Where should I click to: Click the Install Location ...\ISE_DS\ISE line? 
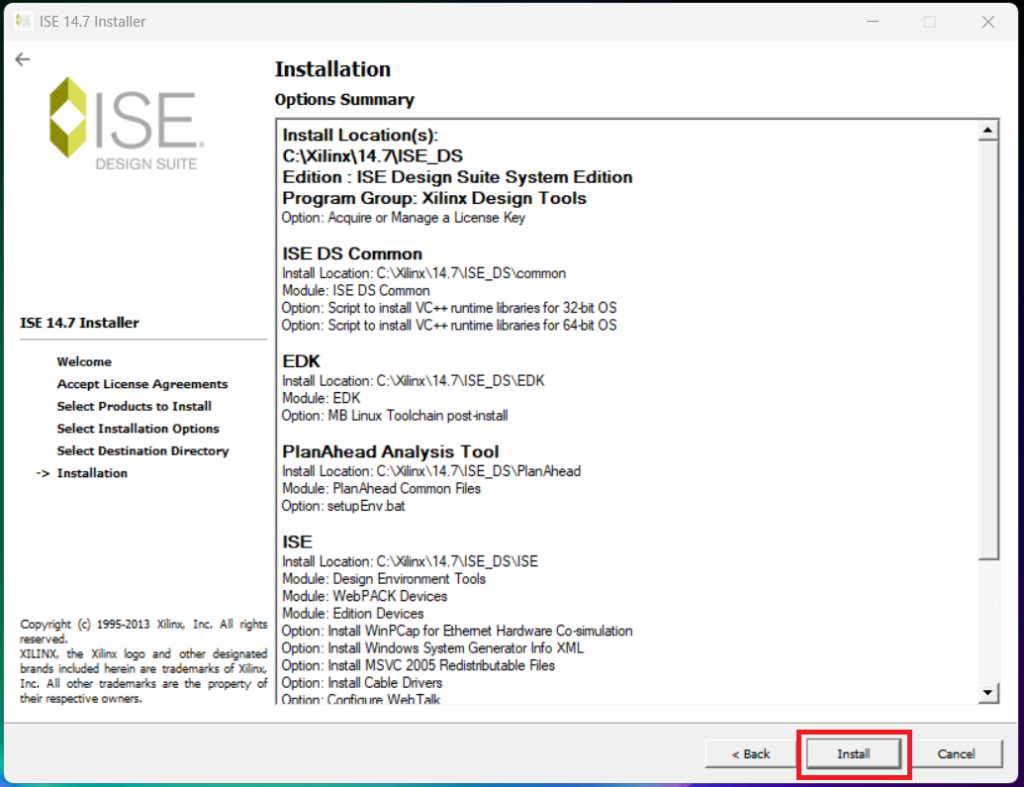409,562
